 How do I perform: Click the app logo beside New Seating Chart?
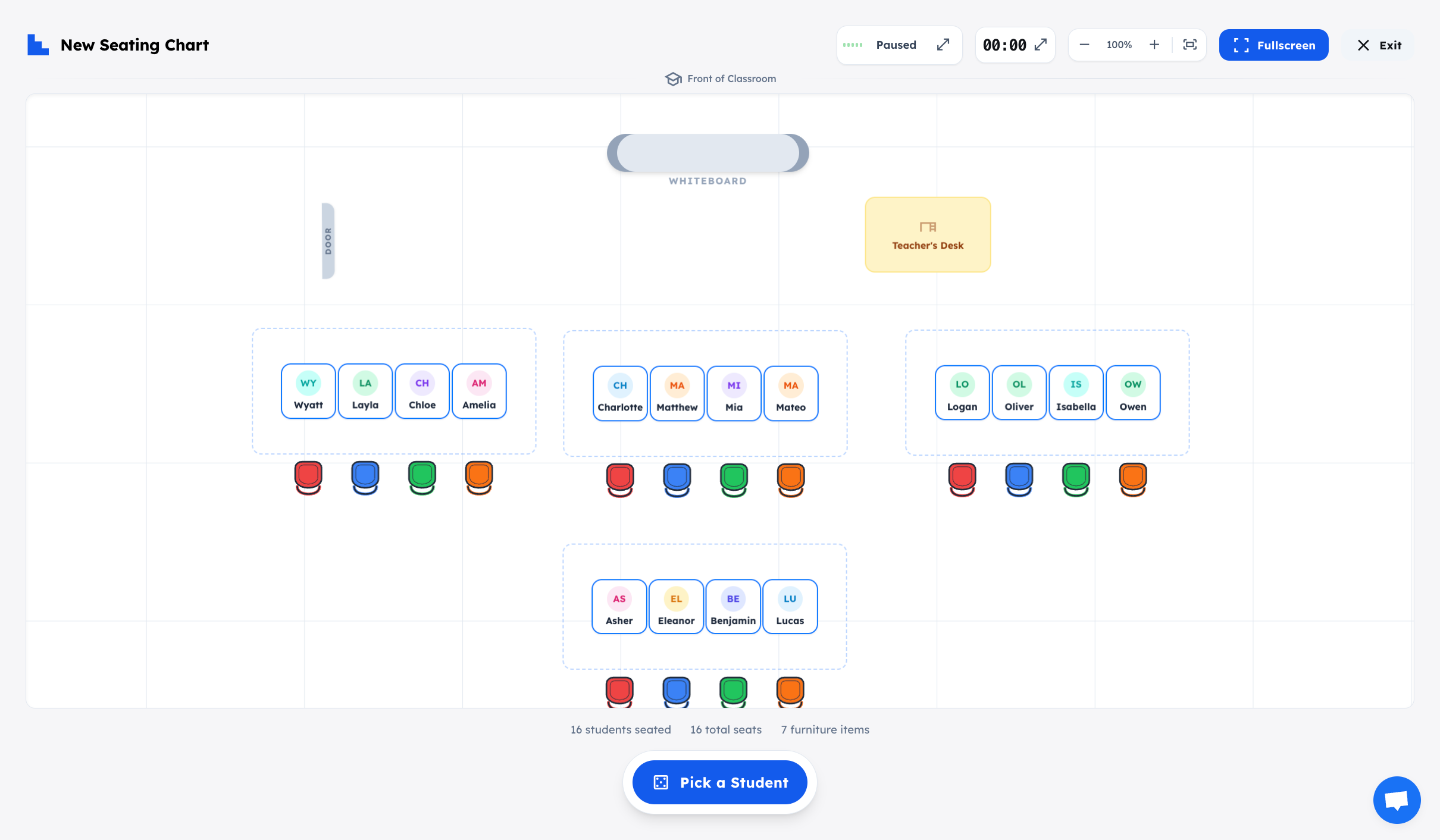[x=37, y=45]
